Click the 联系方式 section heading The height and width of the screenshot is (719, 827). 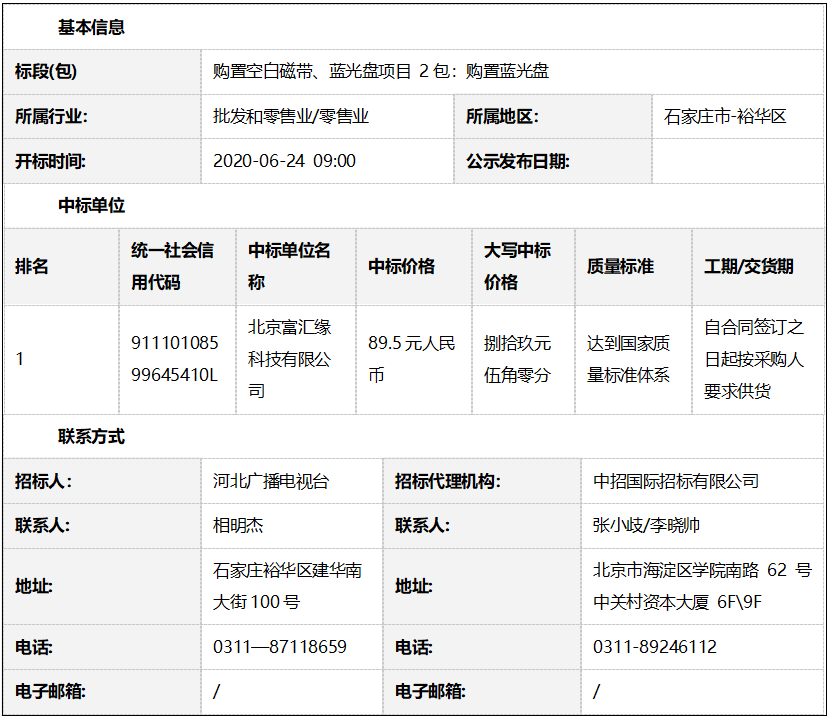click(91, 437)
